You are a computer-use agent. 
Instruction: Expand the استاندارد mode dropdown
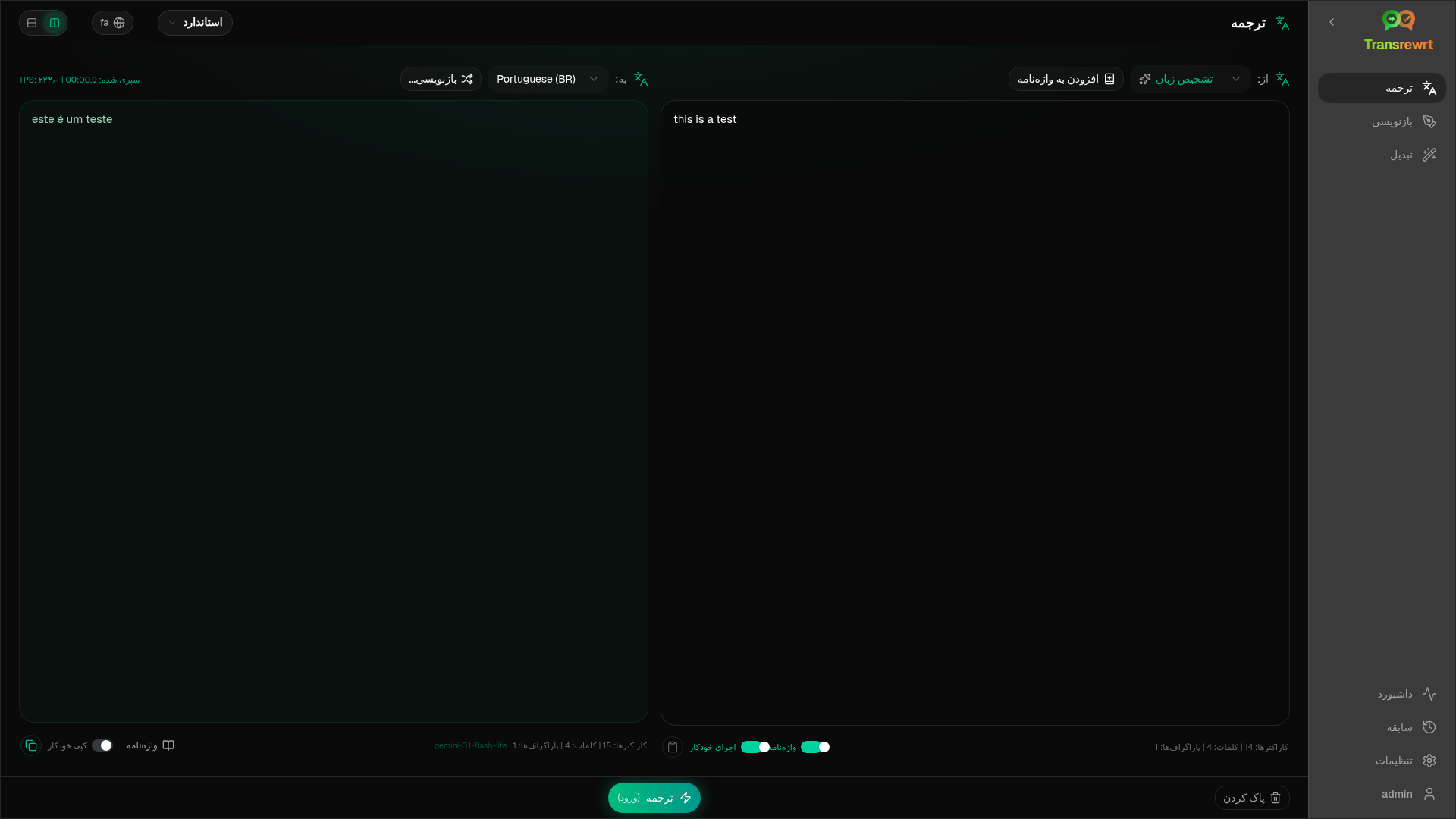tap(195, 23)
